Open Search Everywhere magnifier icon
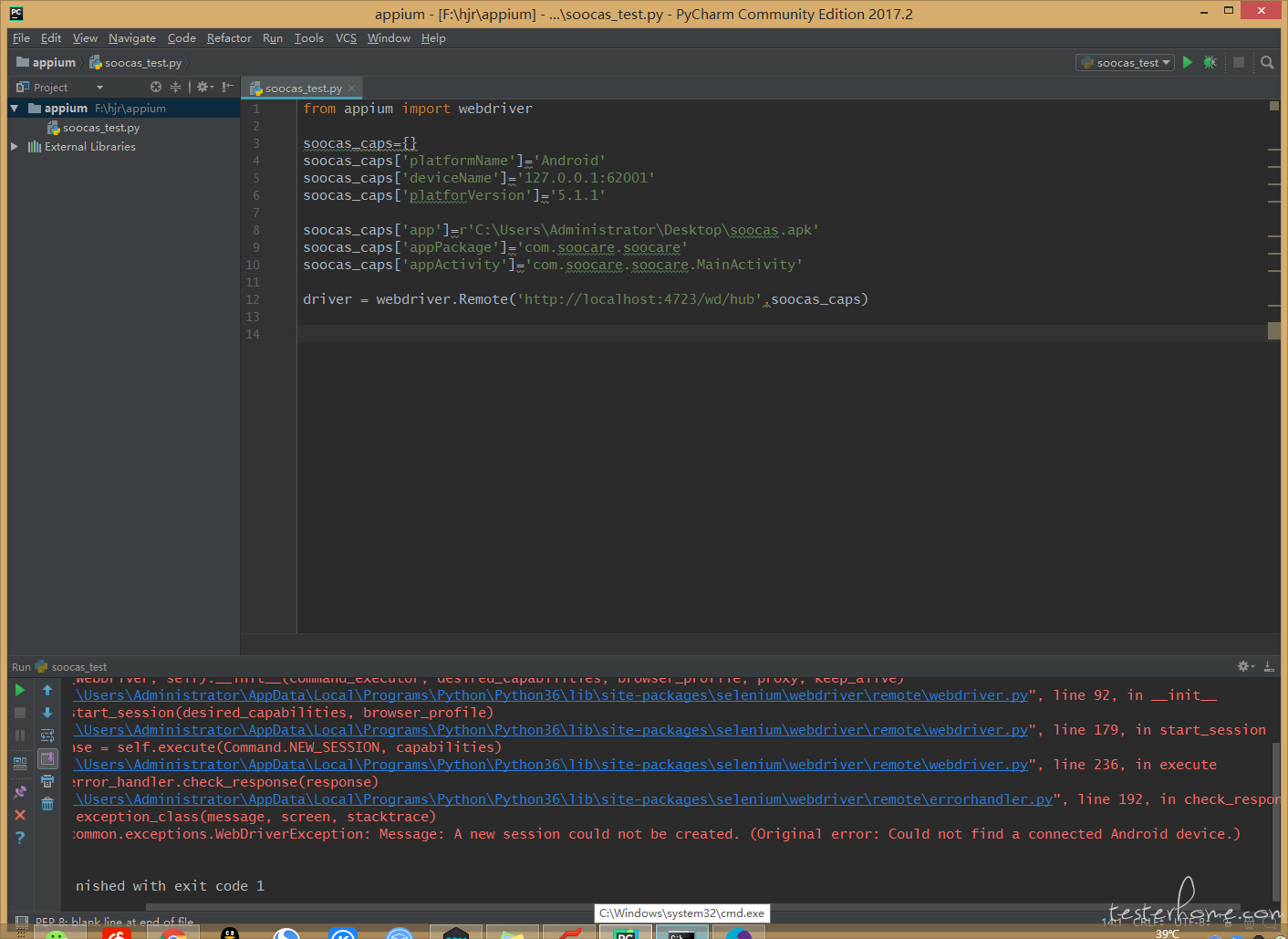The height and width of the screenshot is (939, 1288). click(x=1267, y=62)
